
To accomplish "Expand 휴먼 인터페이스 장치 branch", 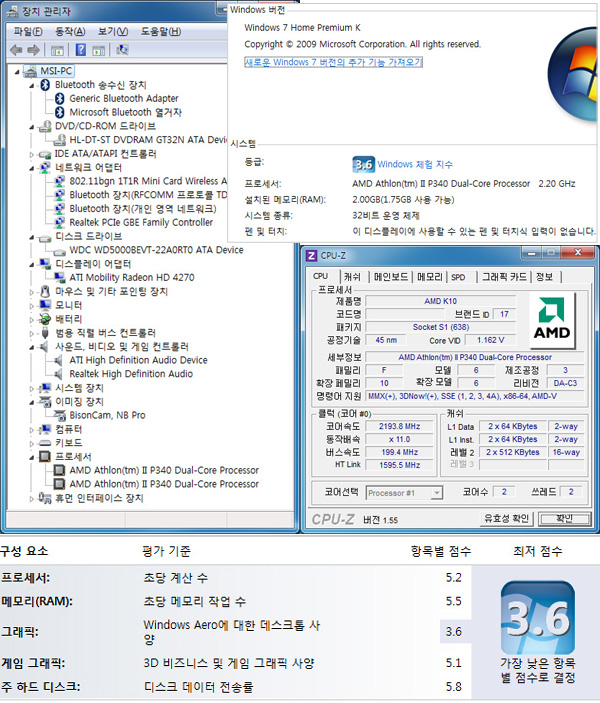I will pyautogui.click(x=32, y=499).
